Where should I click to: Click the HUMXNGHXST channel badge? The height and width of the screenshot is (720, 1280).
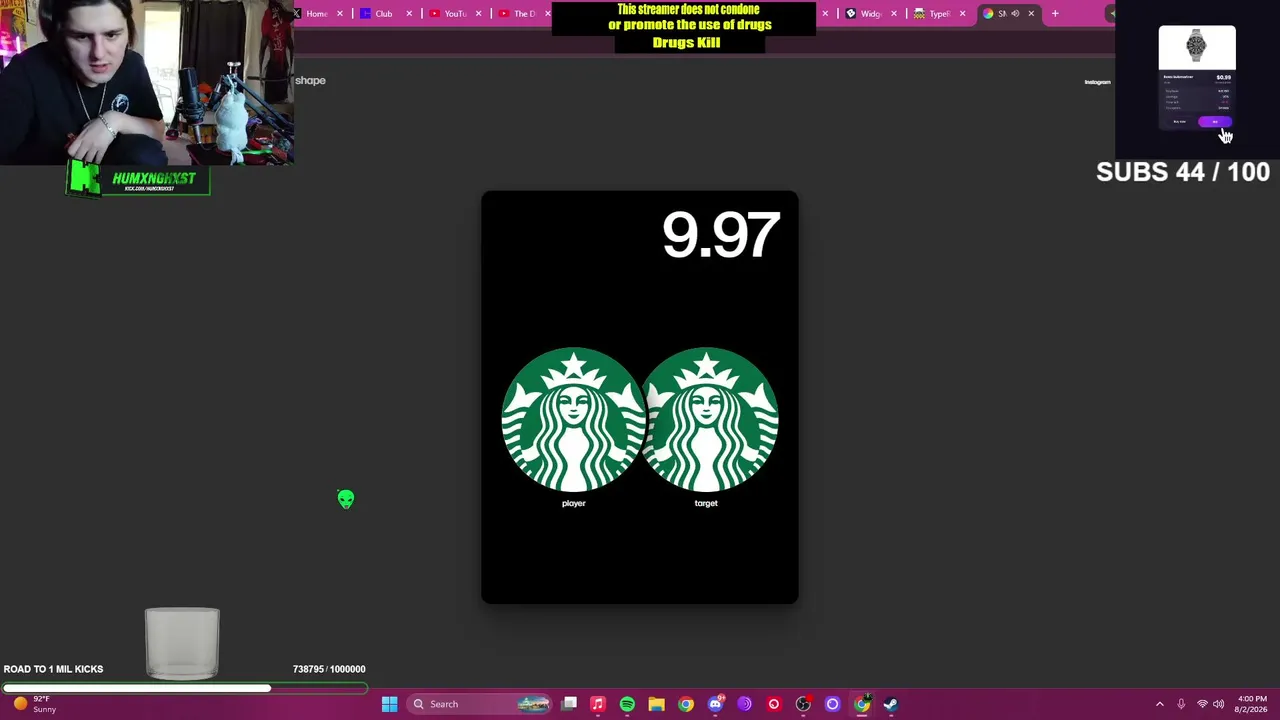138,179
